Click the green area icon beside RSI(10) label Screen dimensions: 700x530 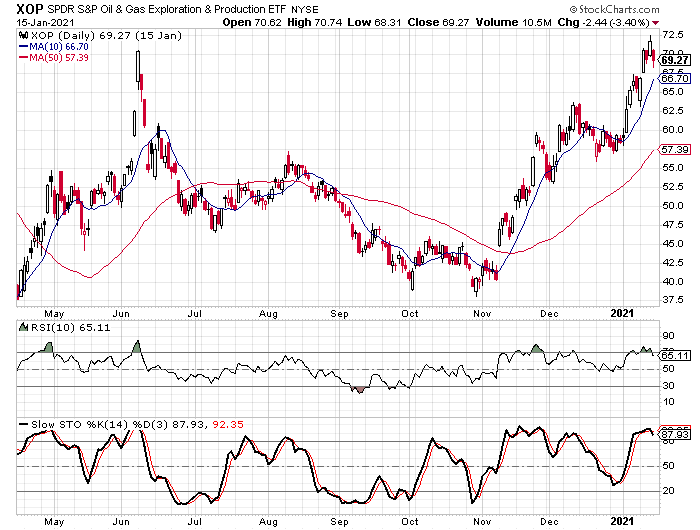point(23,327)
